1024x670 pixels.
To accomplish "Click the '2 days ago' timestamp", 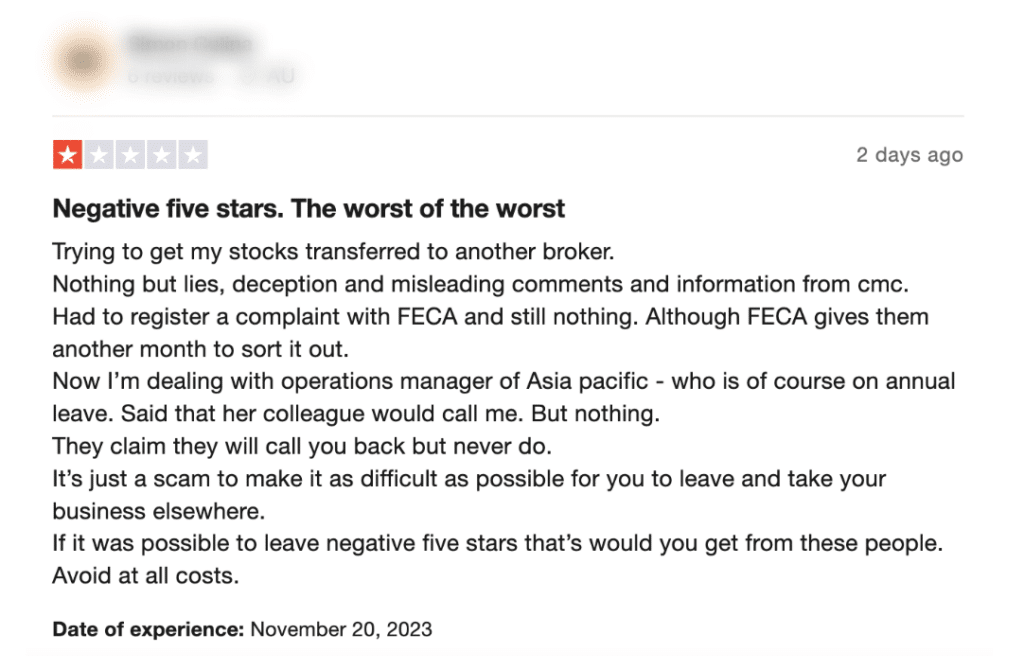I will tap(909, 155).
